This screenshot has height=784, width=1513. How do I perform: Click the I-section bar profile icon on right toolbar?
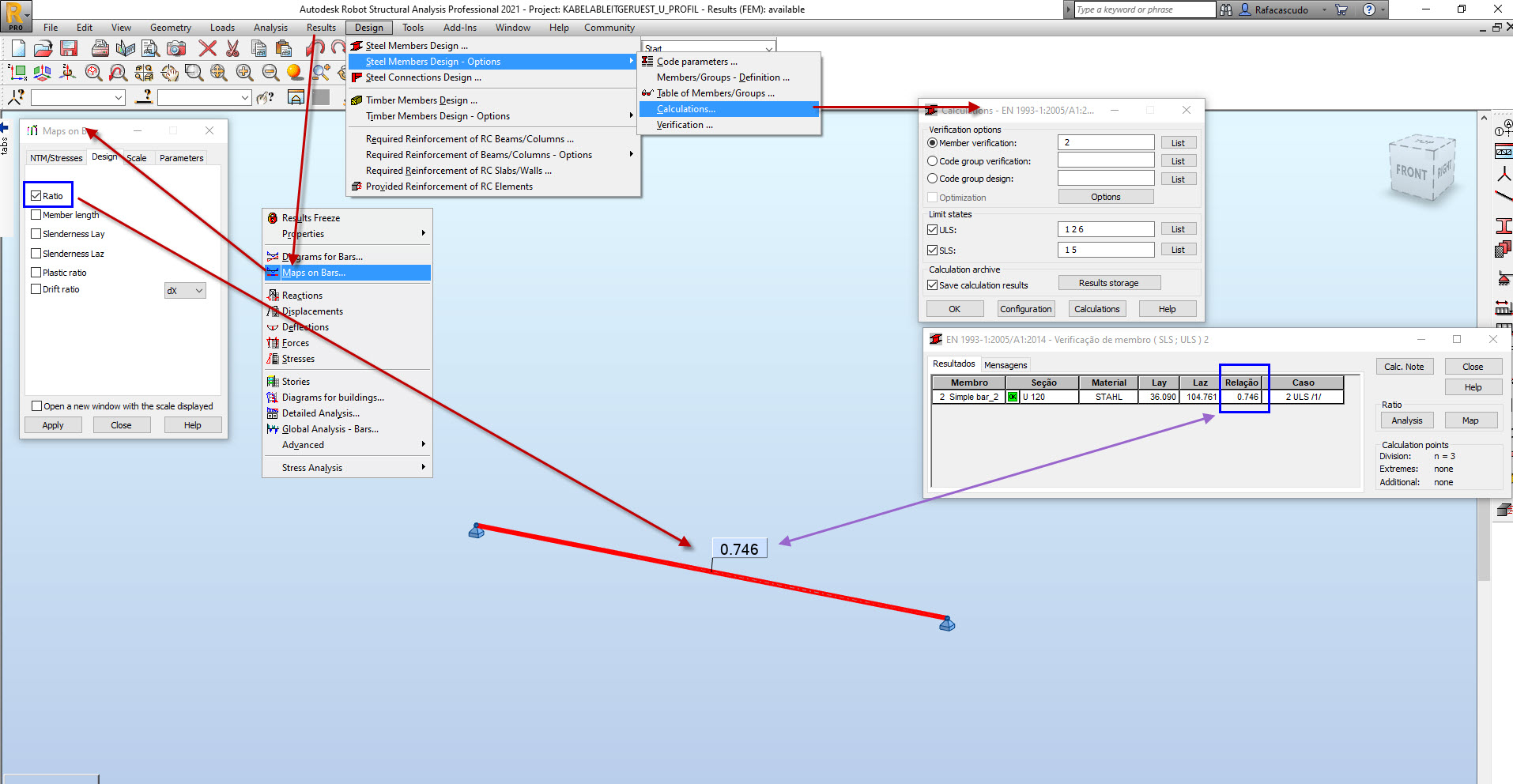click(x=1504, y=227)
